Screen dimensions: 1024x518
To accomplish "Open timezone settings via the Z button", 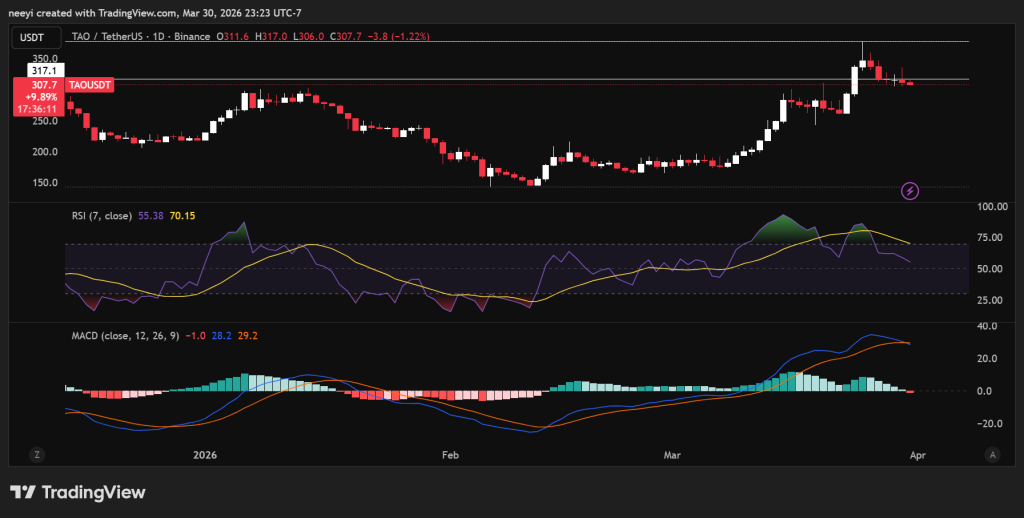I will [x=37, y=454].
